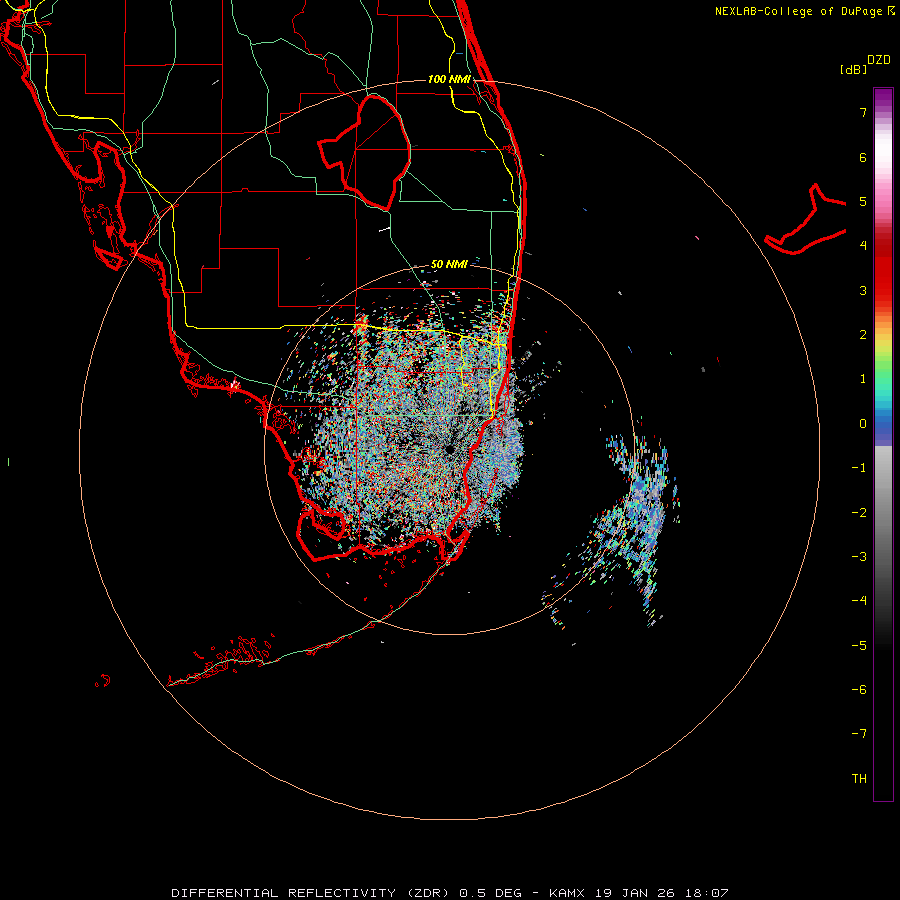Click the 3 value on the scale
Viewport: 900px width, 900px height.
pyautogui.click(x=863, y=290)
